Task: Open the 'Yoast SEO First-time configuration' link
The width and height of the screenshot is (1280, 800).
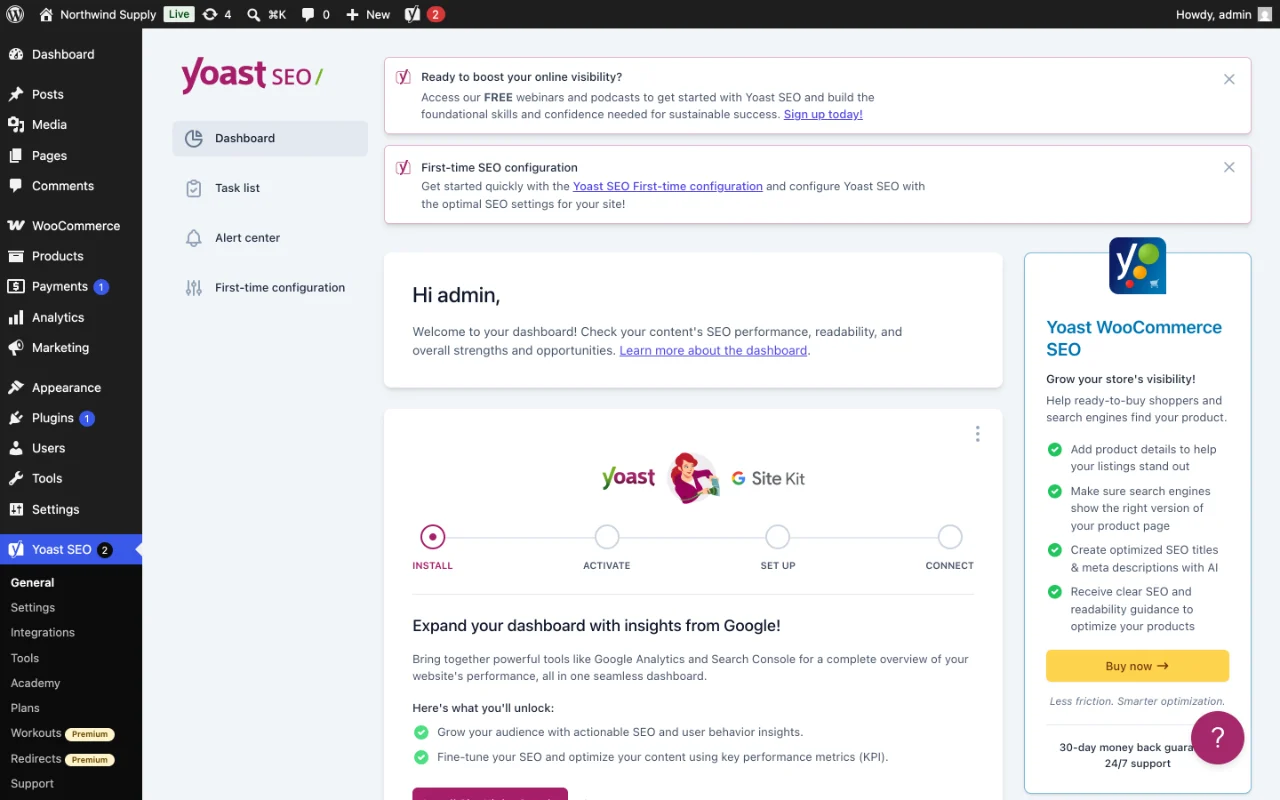Action: [668, 186]
